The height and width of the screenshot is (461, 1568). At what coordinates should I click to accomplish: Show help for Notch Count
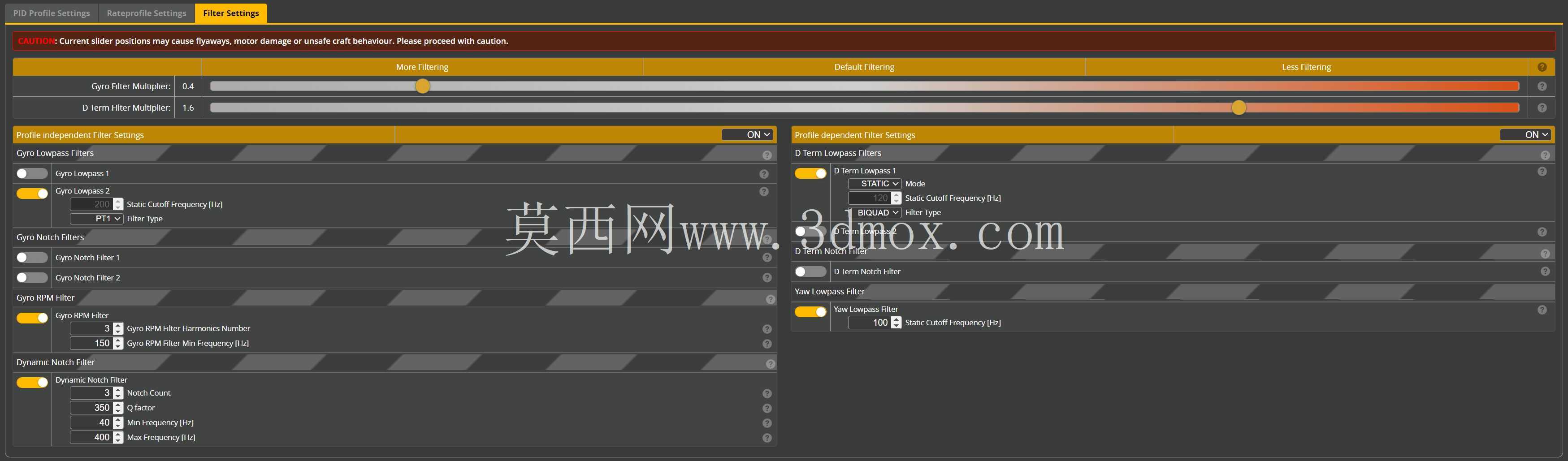click(767, 393)
